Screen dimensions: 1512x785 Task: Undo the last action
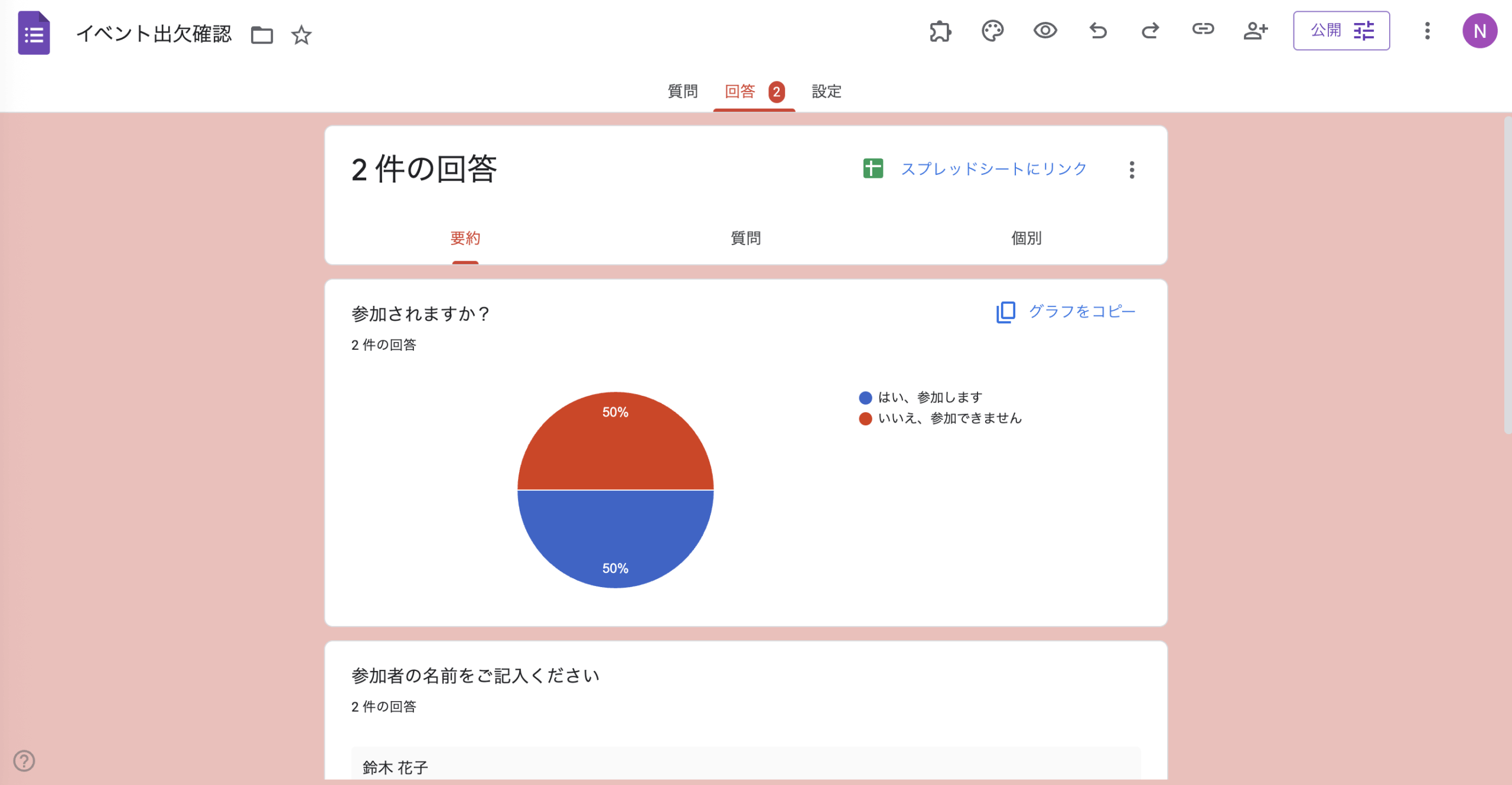pos(1097,30)
